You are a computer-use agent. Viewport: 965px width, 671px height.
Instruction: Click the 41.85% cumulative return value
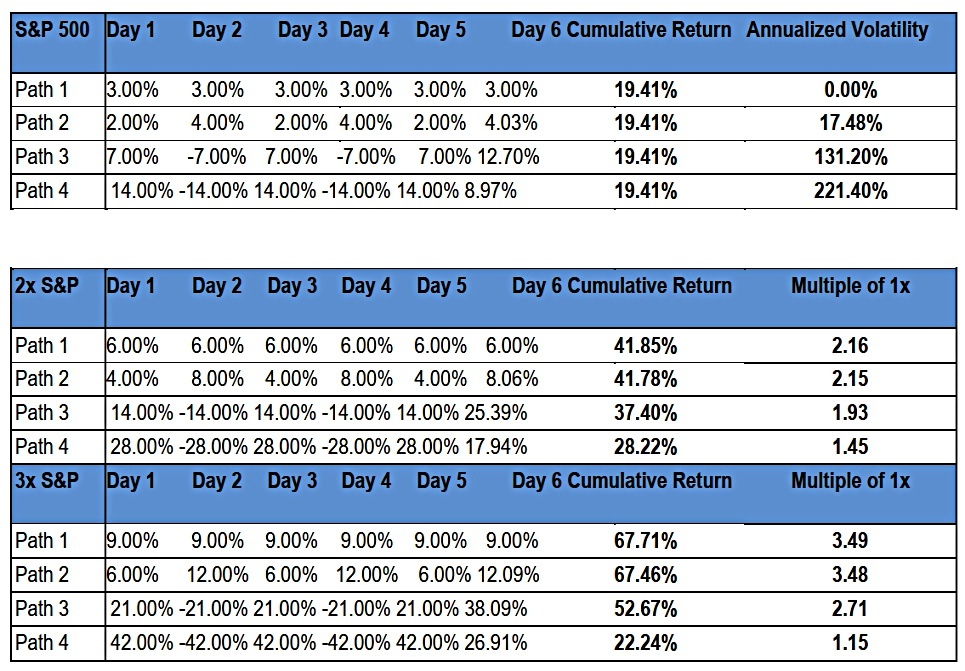645,346
